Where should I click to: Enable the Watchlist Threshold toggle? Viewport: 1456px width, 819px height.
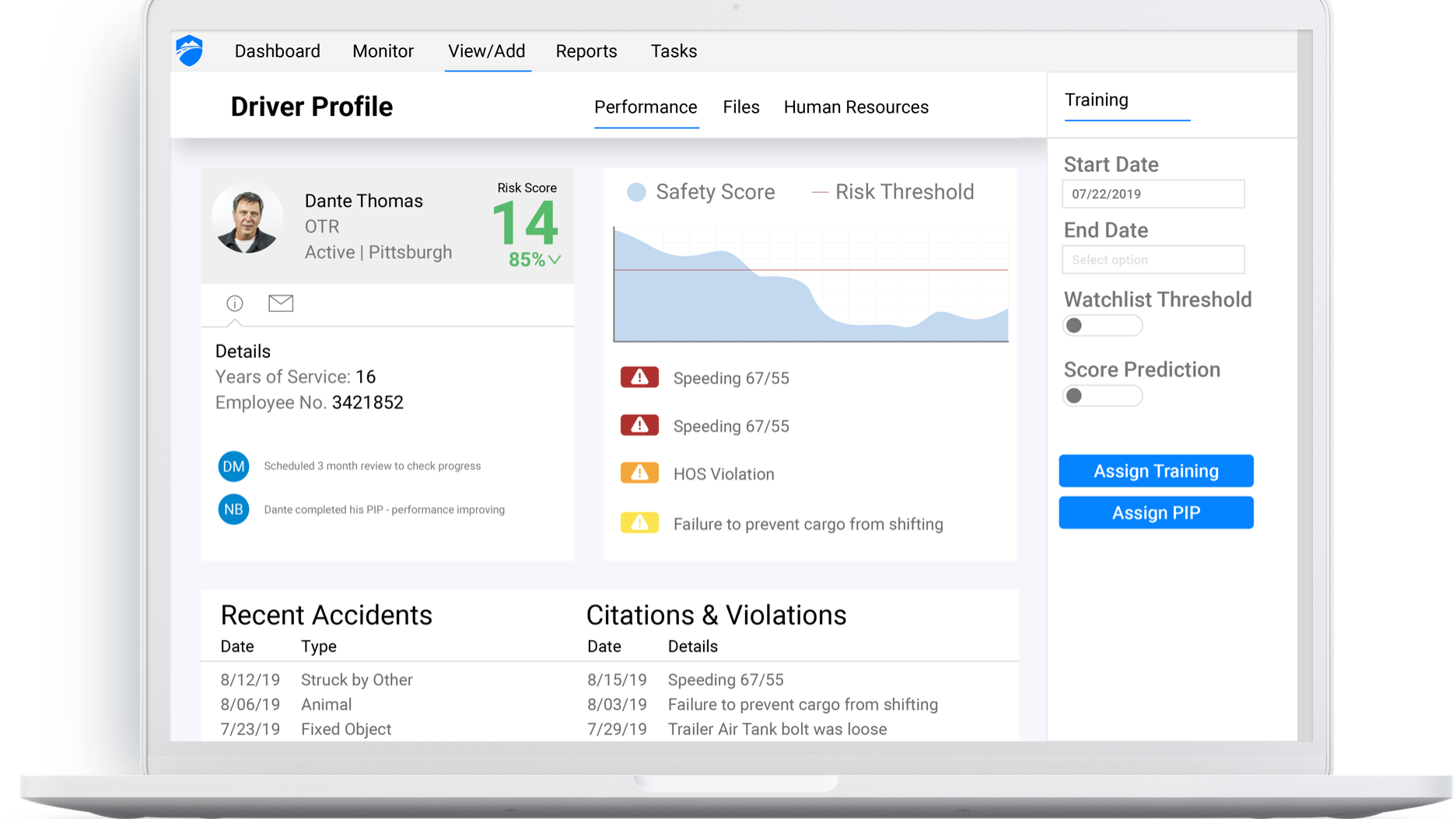pyautogui.click(x=1101, y=326)
